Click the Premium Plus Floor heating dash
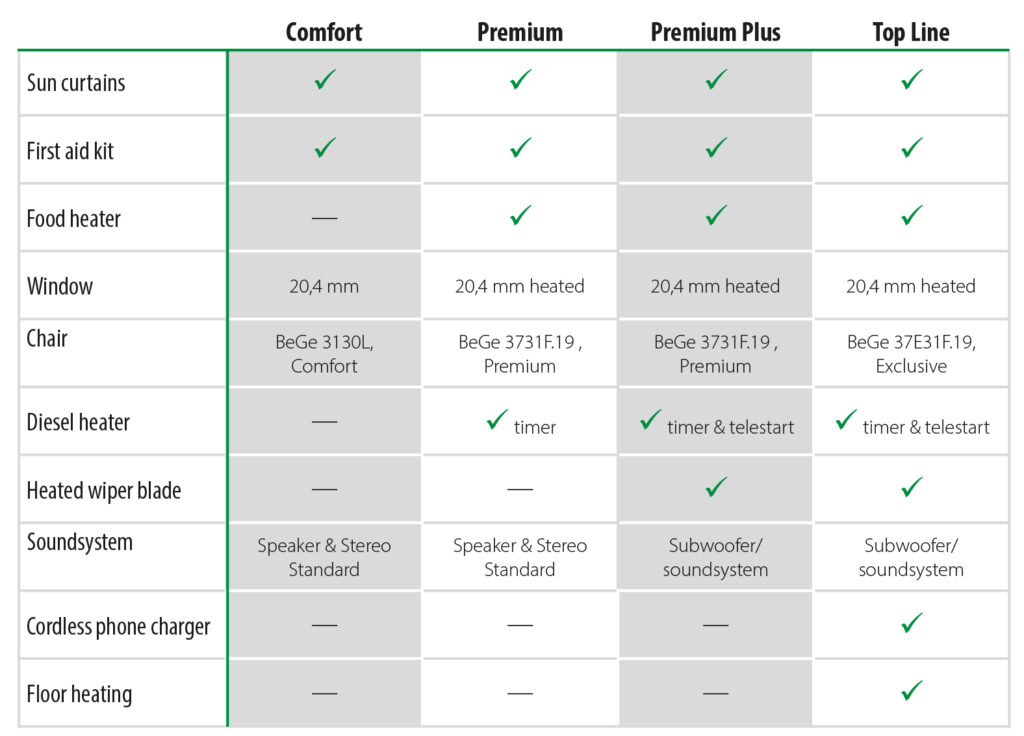Viewport: 1024px width, 736px height. (x=716, y=693)
